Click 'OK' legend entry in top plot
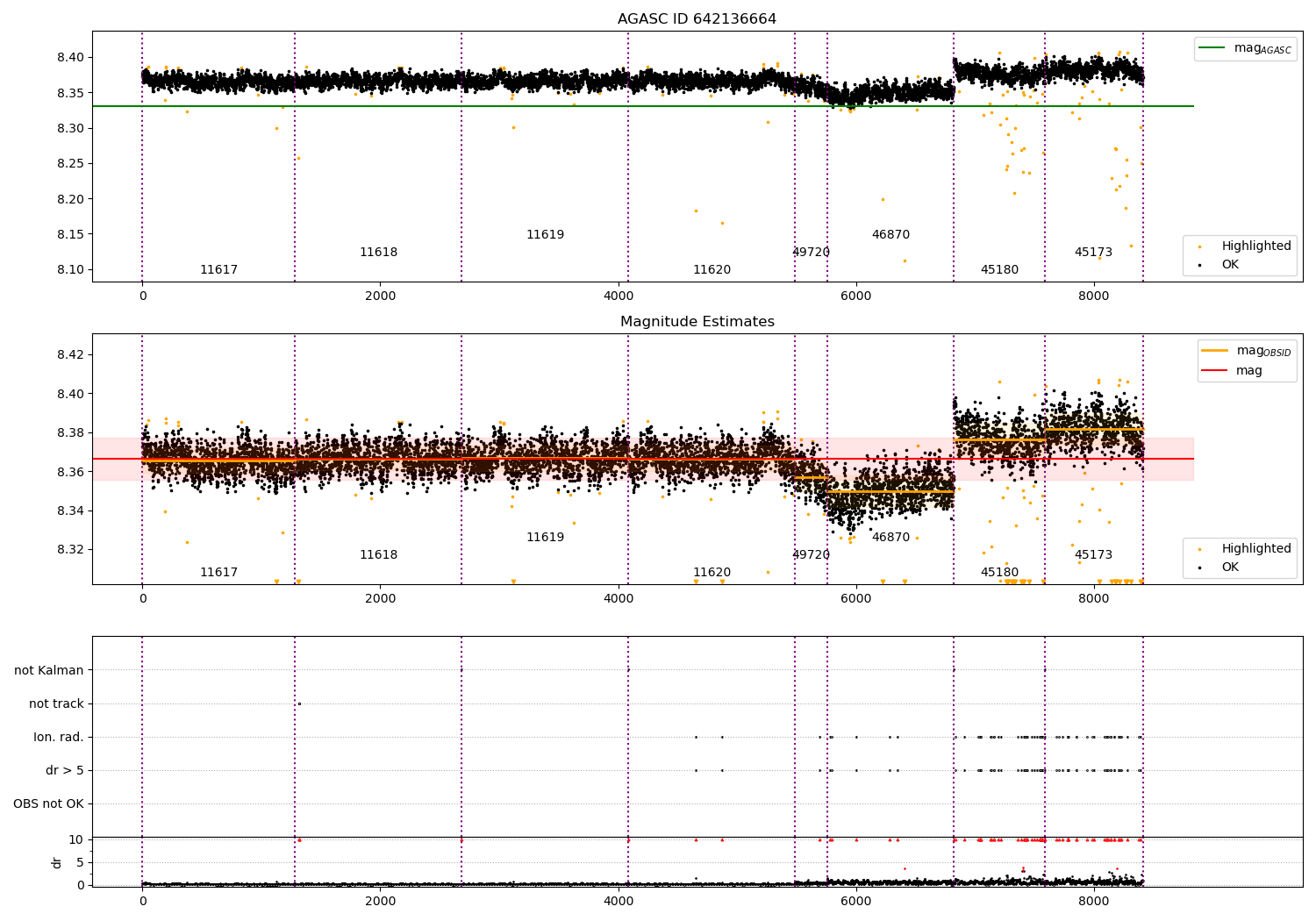The image size is (1316, 921). click(1230, 265)
